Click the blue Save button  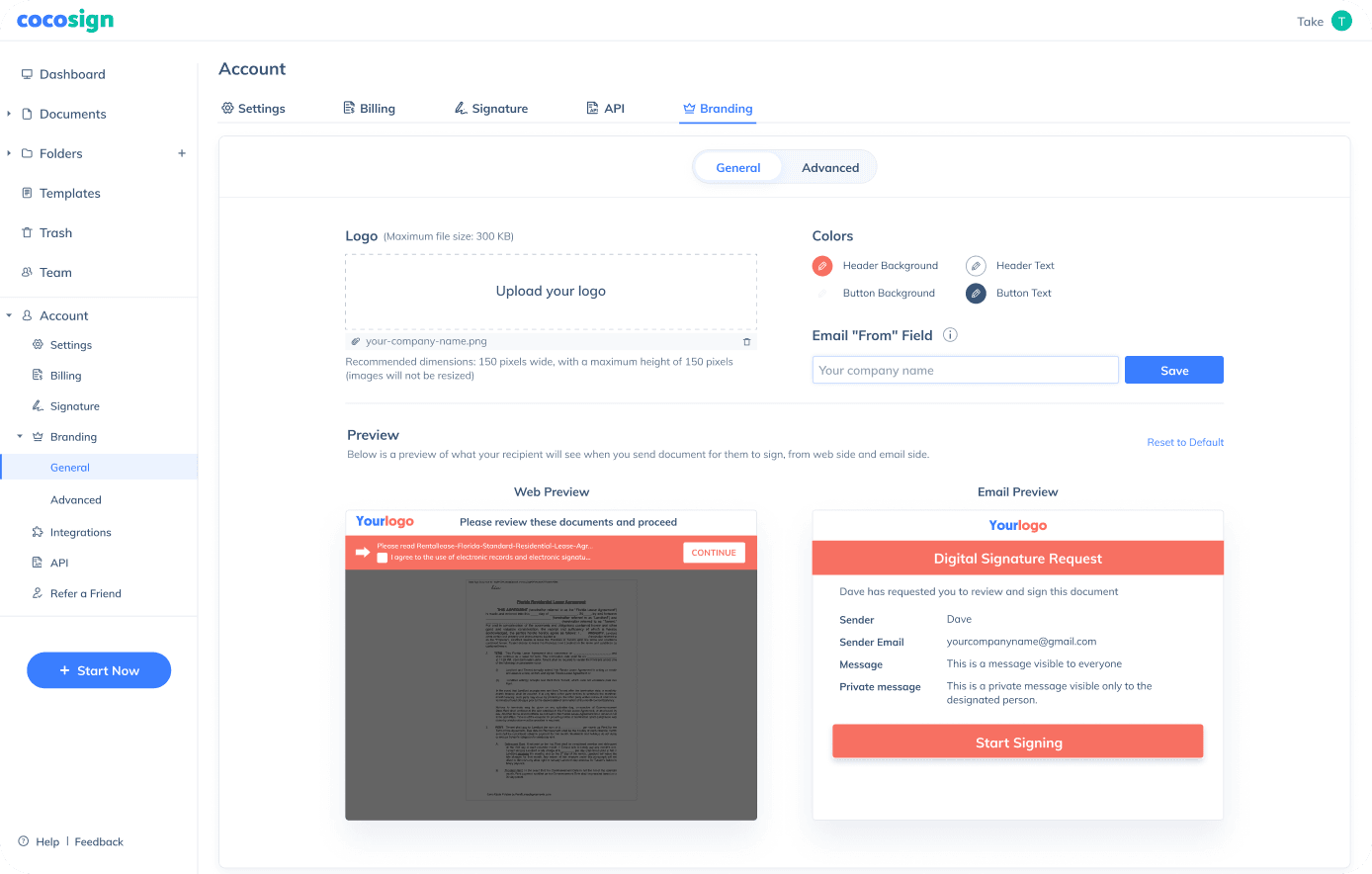pos(1173,371)
